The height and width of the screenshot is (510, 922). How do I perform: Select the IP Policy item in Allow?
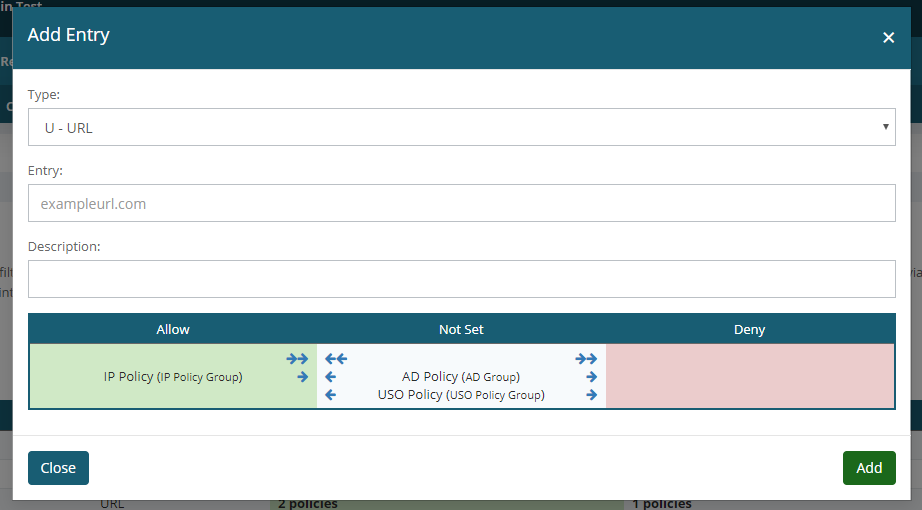tap(173, 377)
